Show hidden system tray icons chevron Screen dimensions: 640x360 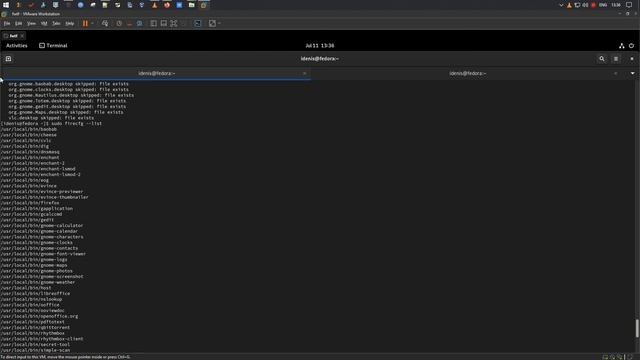(561, 5)
